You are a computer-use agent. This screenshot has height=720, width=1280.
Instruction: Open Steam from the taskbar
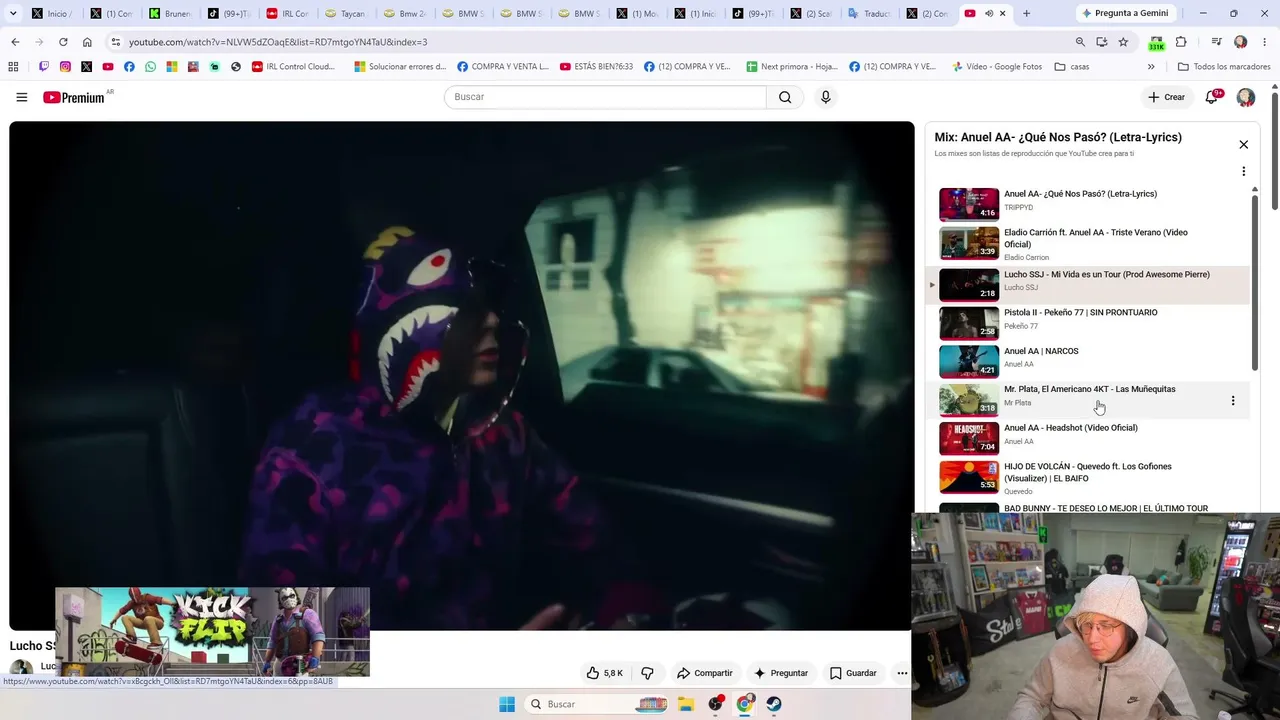tap(774, 704)
